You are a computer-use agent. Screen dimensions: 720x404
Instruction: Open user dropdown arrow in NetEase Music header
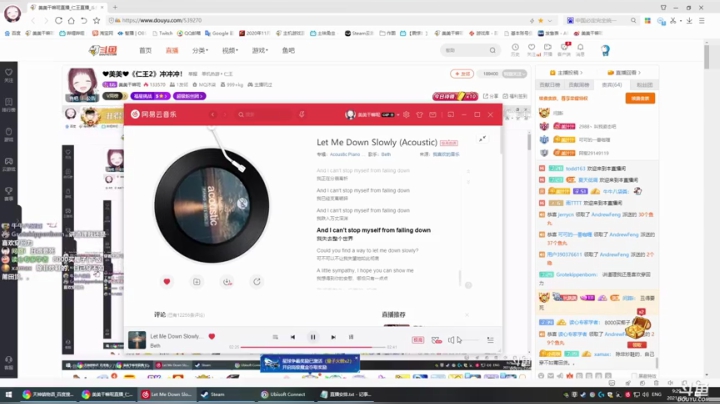[398, 114]
